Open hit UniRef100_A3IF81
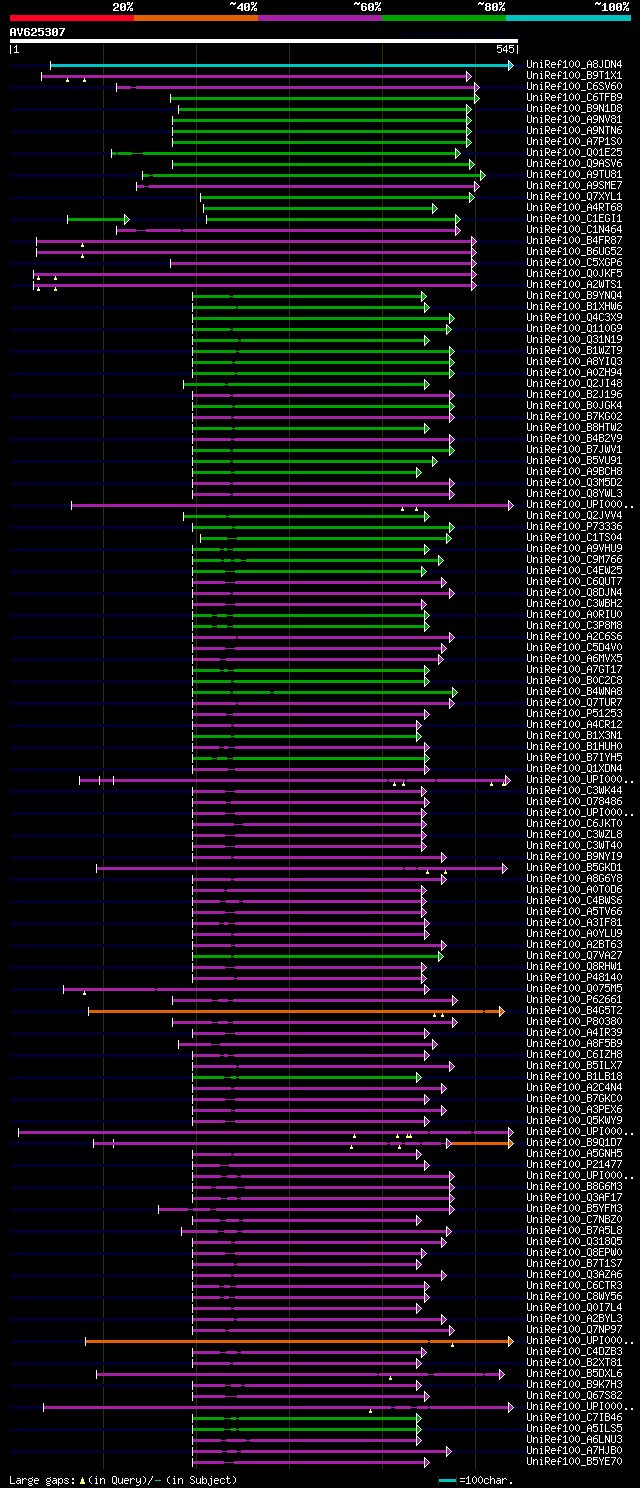This screenshot has height=1488, width=640. (x=574, y=923)
